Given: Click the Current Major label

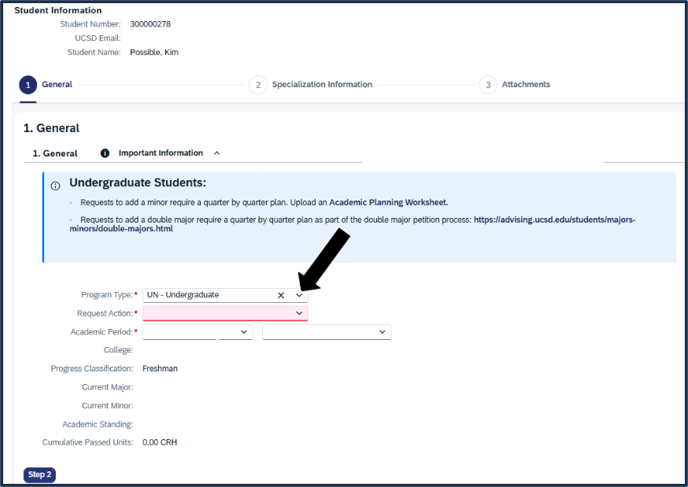Looking at the screenshot, I should 108,387.
